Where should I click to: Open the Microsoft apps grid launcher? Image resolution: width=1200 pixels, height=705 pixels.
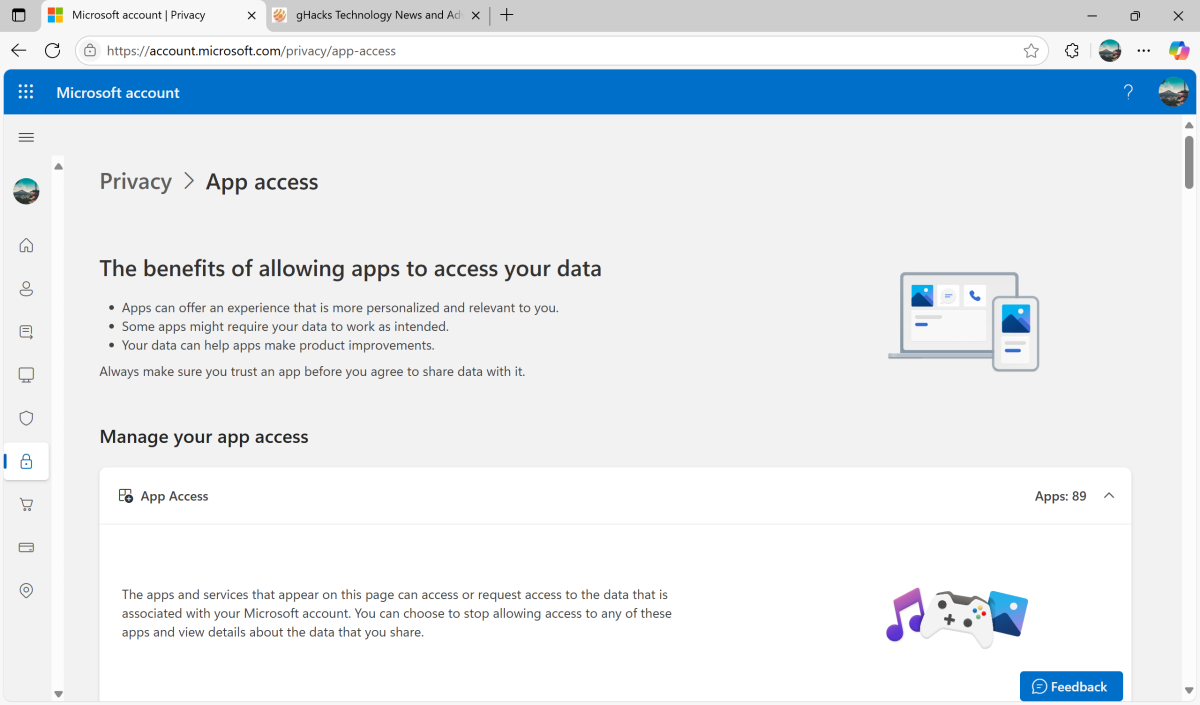coord(26,92)
